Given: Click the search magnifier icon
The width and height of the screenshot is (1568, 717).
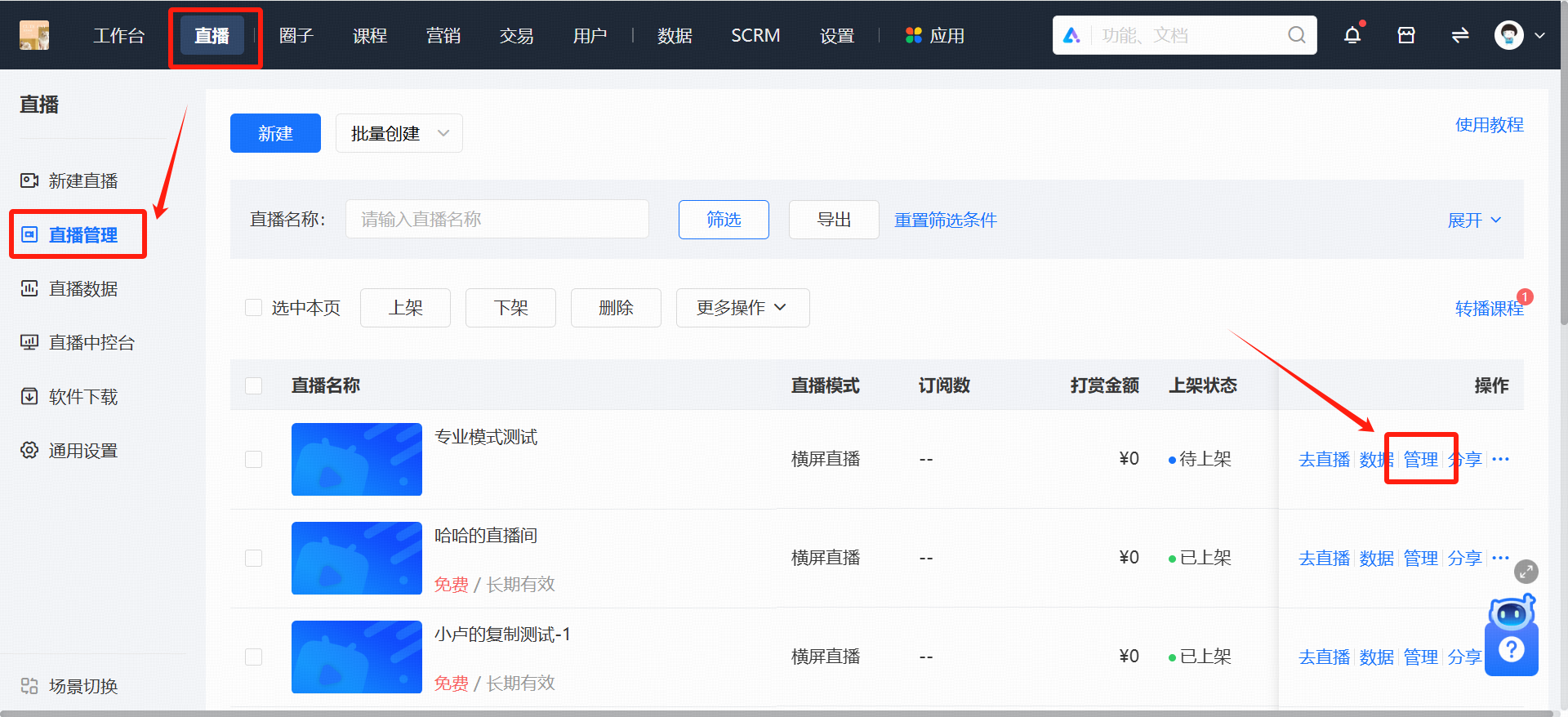Looking at the screenshot, I should (1296, 35).
